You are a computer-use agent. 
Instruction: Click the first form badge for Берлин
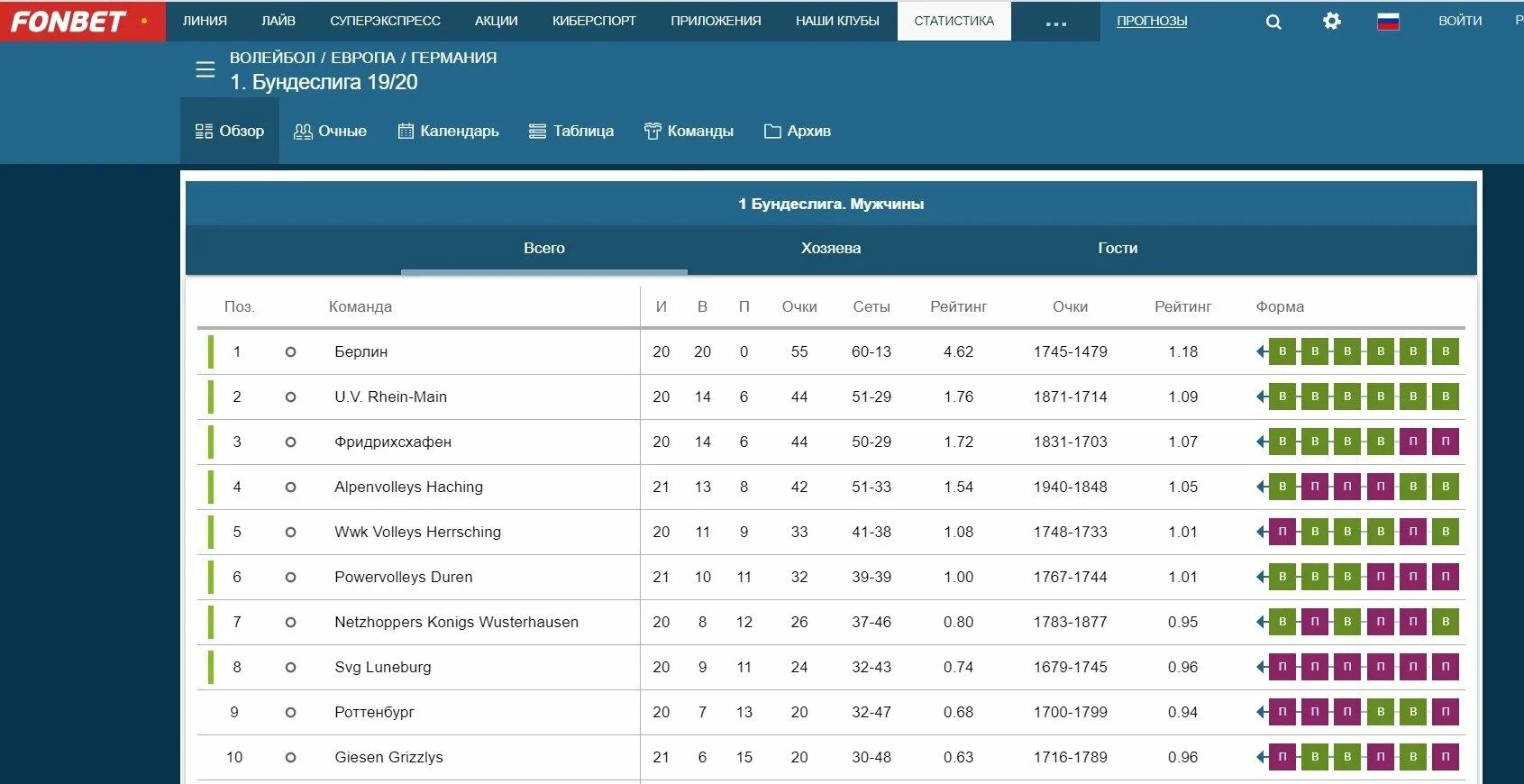click(1282, 351)
